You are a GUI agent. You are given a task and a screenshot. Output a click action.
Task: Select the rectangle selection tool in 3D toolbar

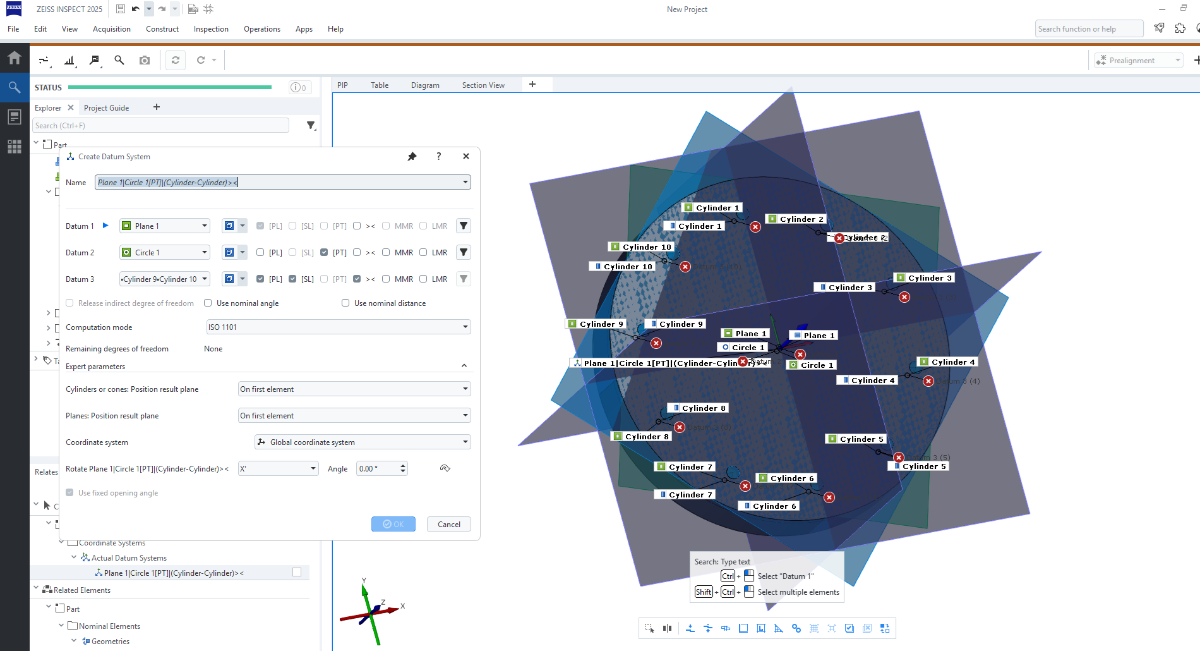(x=649, y=628)
